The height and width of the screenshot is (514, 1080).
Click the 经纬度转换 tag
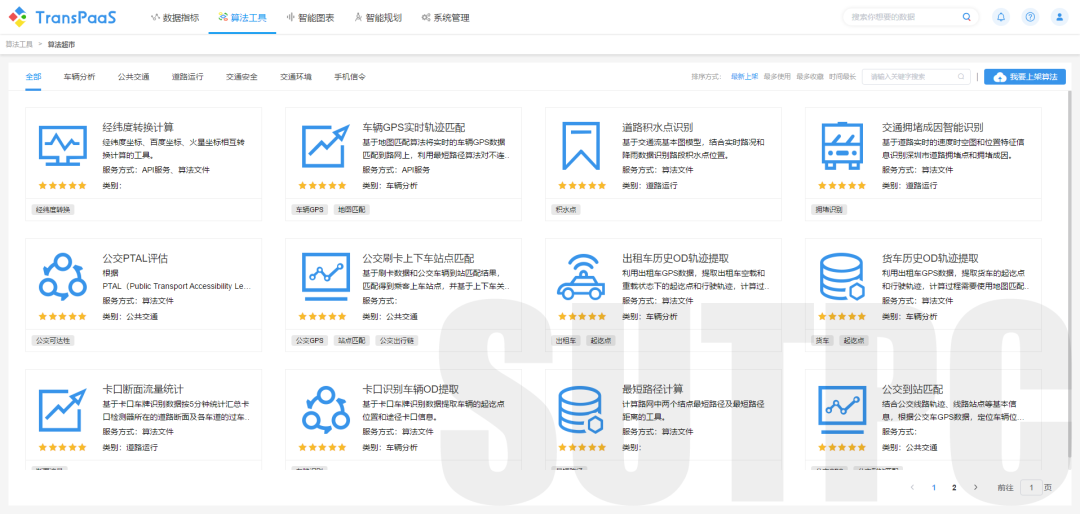(52, 209)
